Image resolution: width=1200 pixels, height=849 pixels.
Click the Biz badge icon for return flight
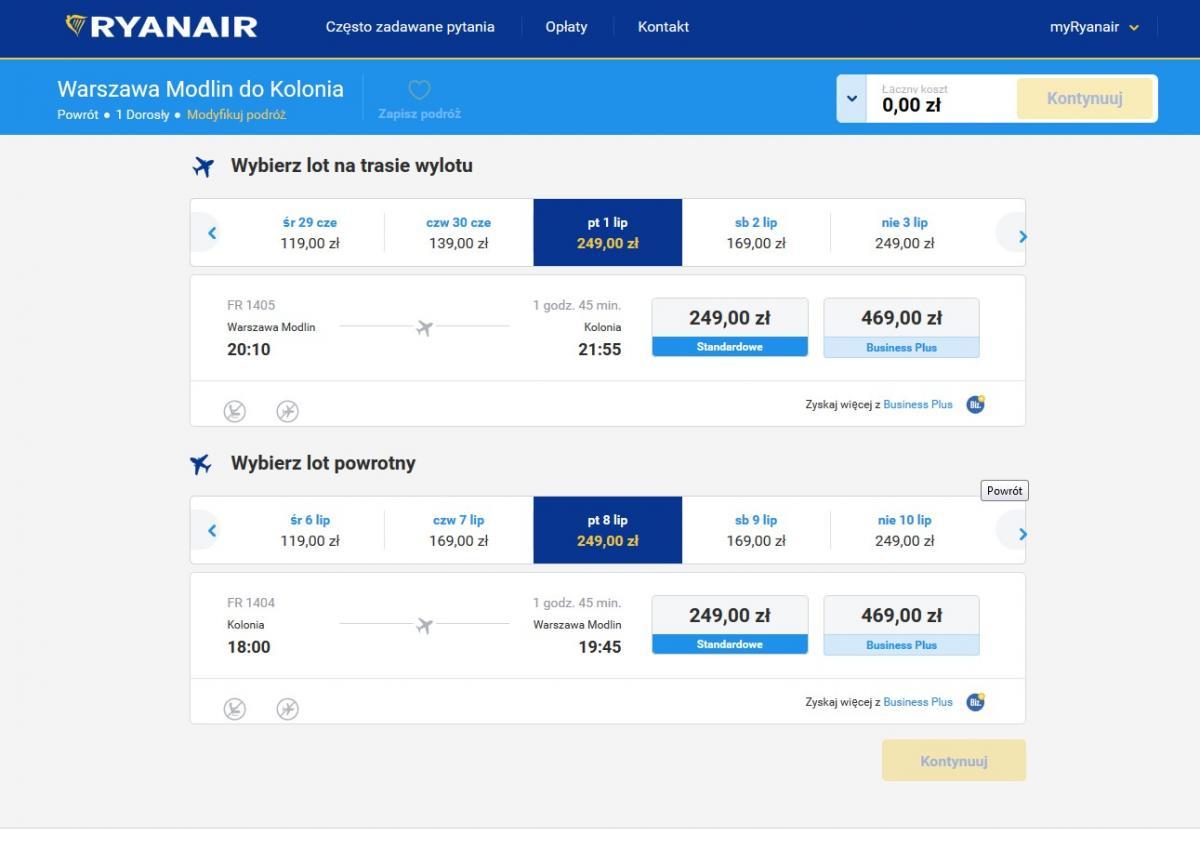click(975, 702)
